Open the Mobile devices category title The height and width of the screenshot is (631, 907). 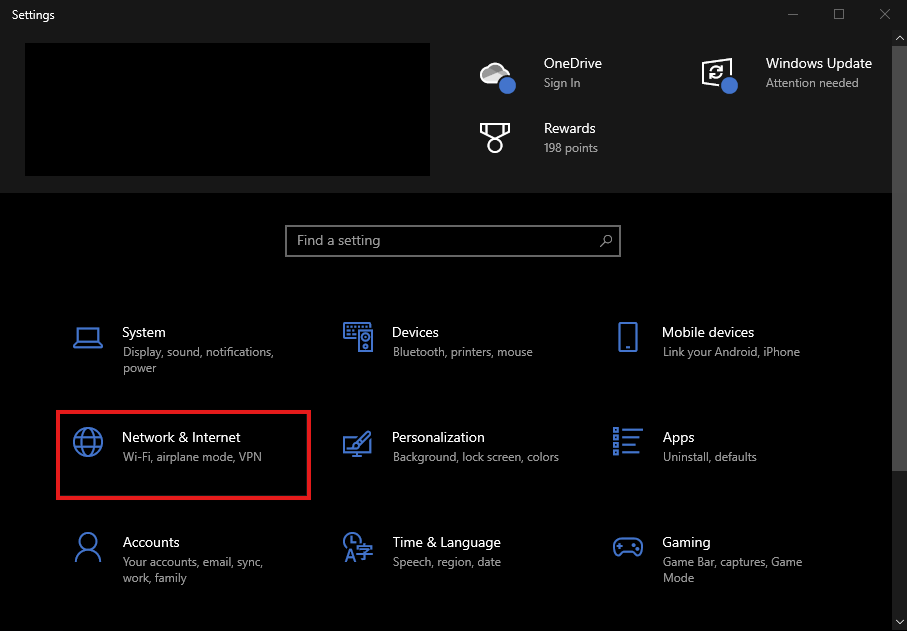click(x=708, y=333)
